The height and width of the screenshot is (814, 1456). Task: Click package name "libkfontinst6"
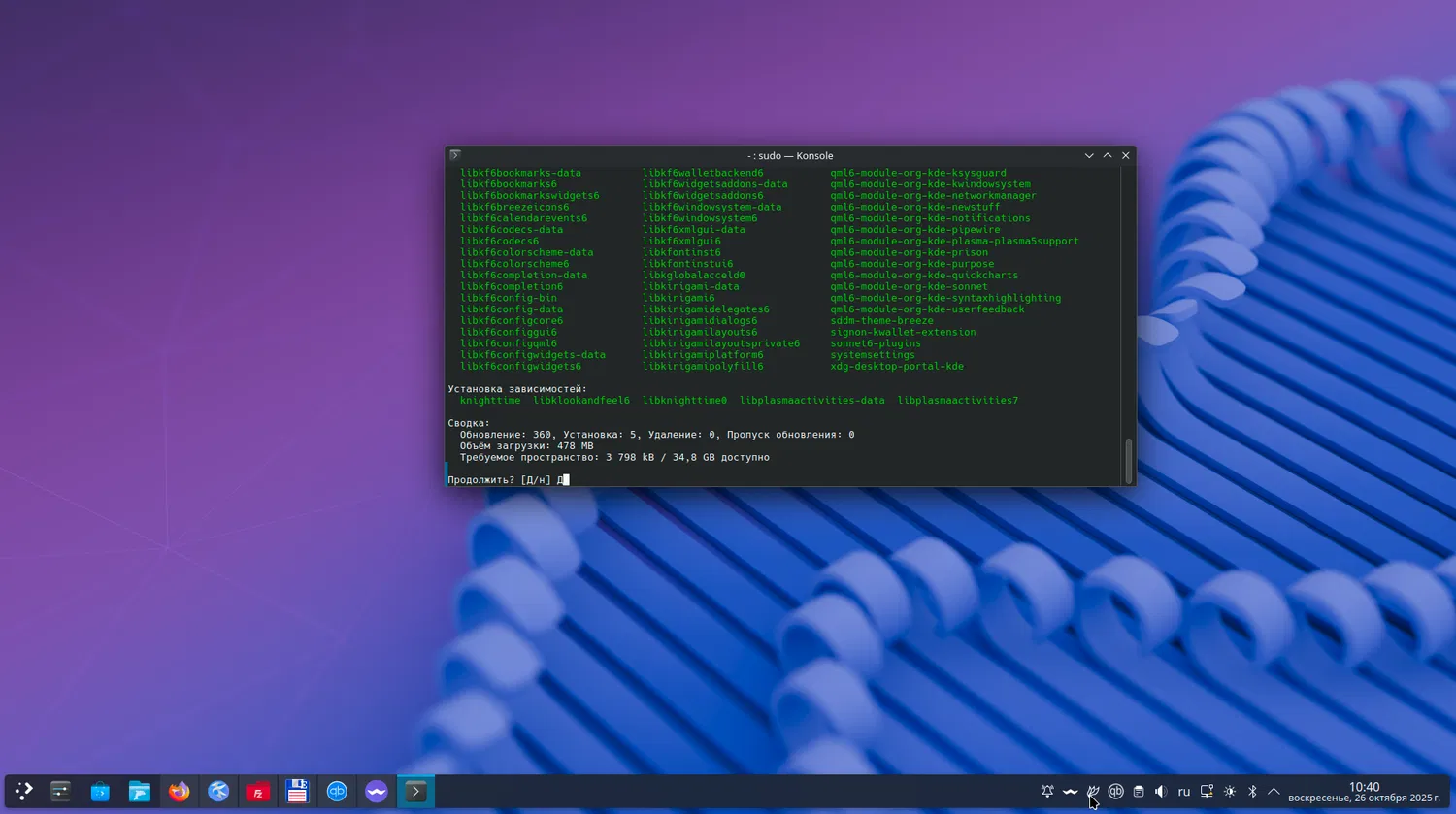[x=681, y=252]
